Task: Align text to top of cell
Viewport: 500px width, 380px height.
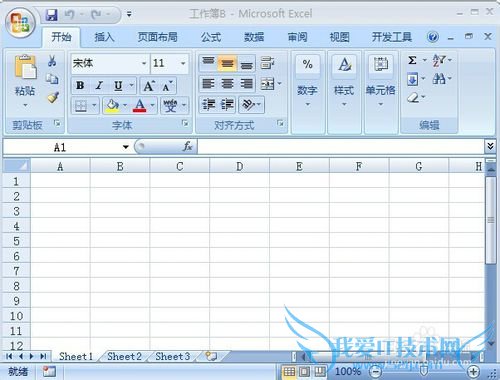Action: tap(208, 63)
